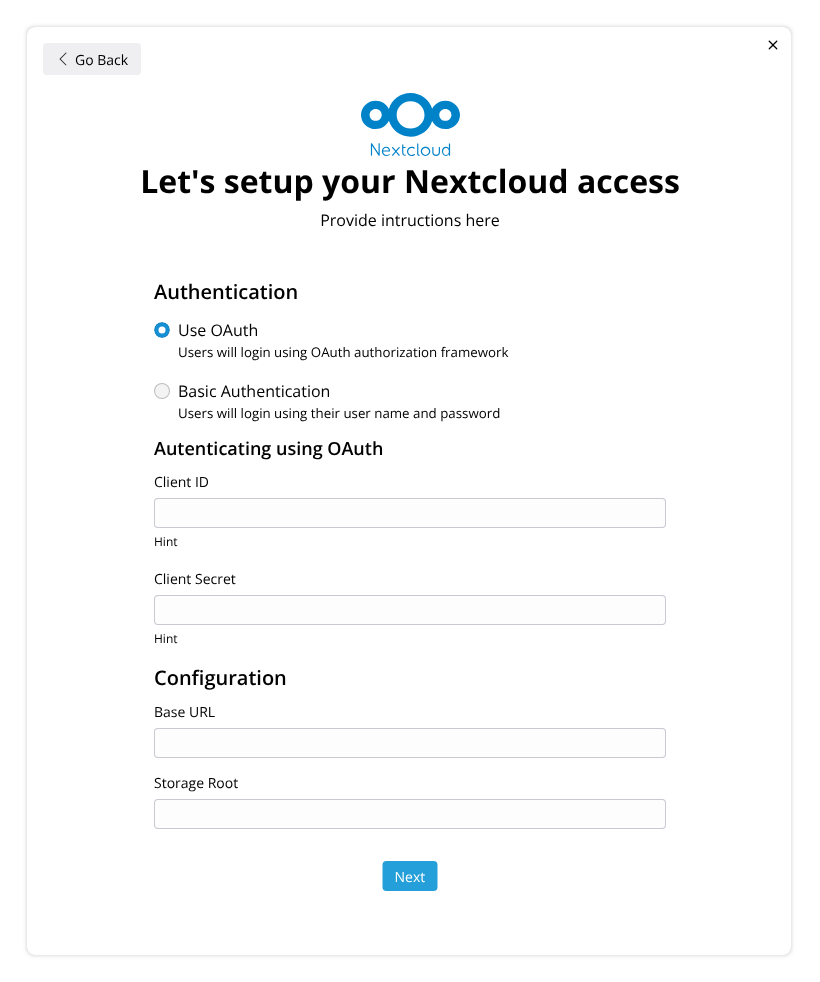Click the Use OAuth label text
Image resolution: width=820 pixels, height=982 pixels.
[x=217, y=330]
